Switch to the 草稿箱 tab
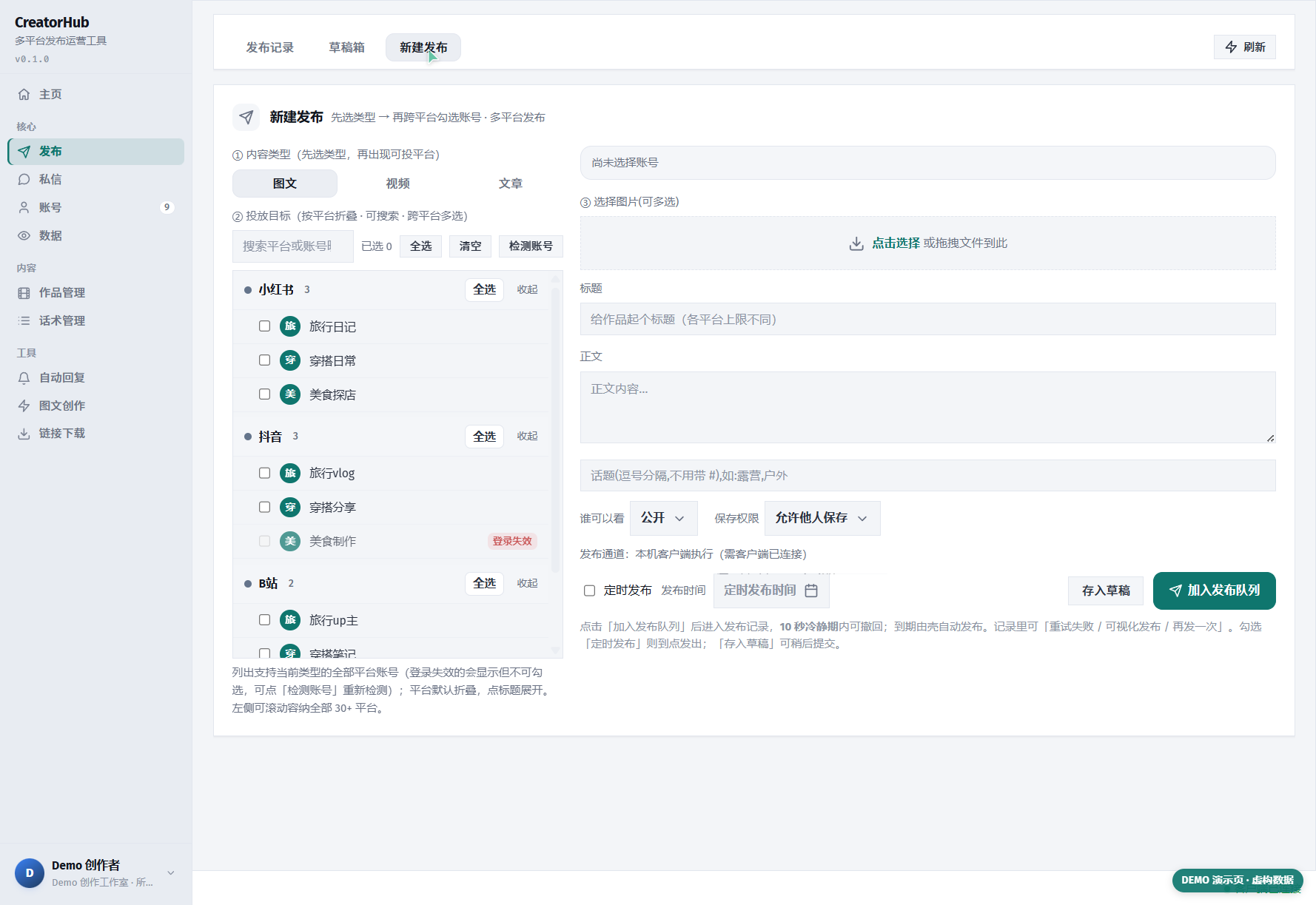 click(x=346, y=47)
